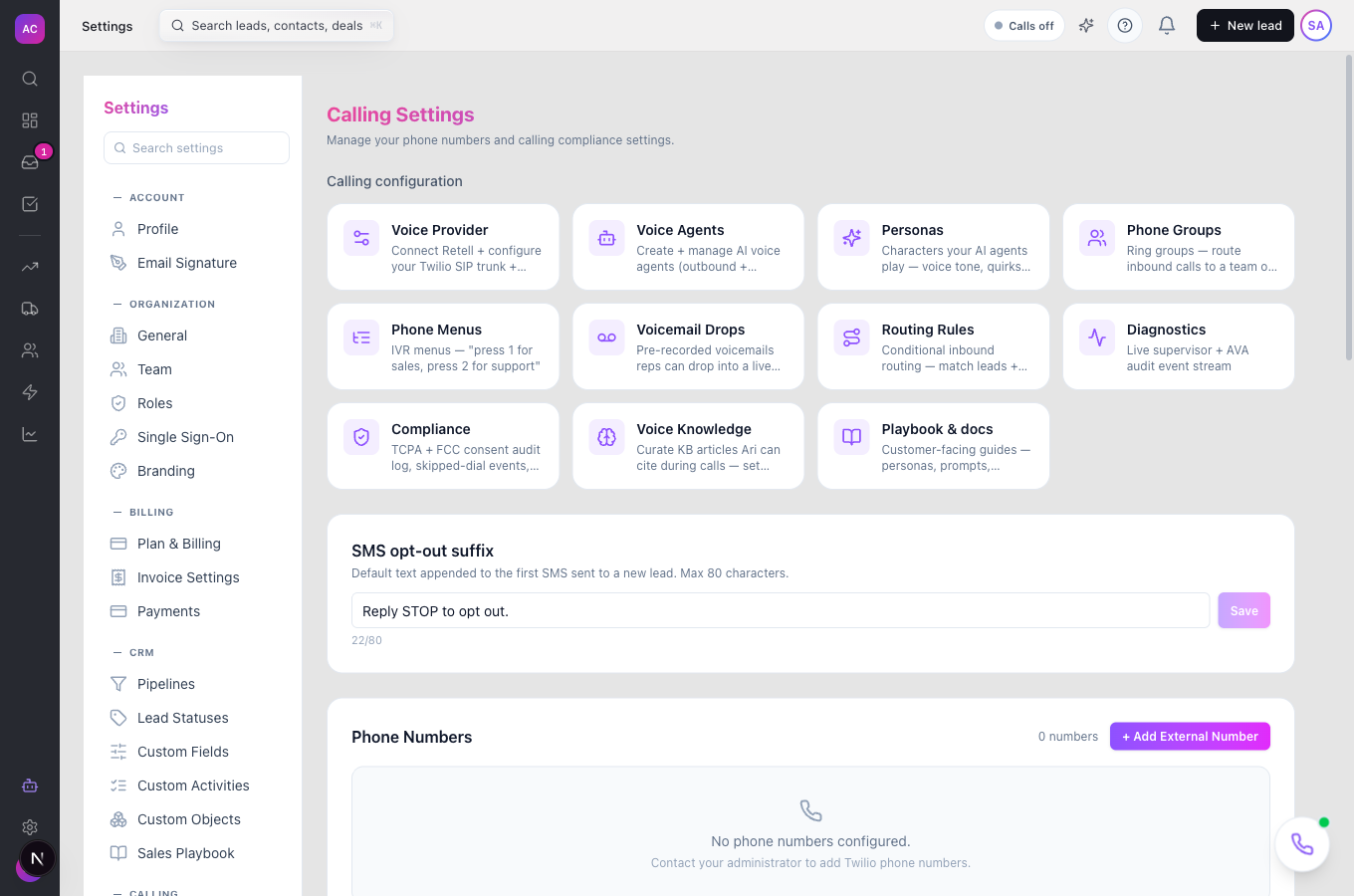1354x896 pixels.
Task: Click the SA user avatar
Action: pyautogui.click(x=1316, y=26)
